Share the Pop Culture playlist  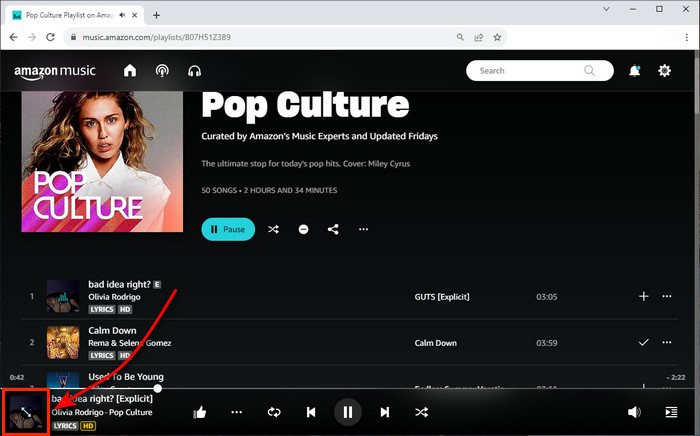(333, 229)
